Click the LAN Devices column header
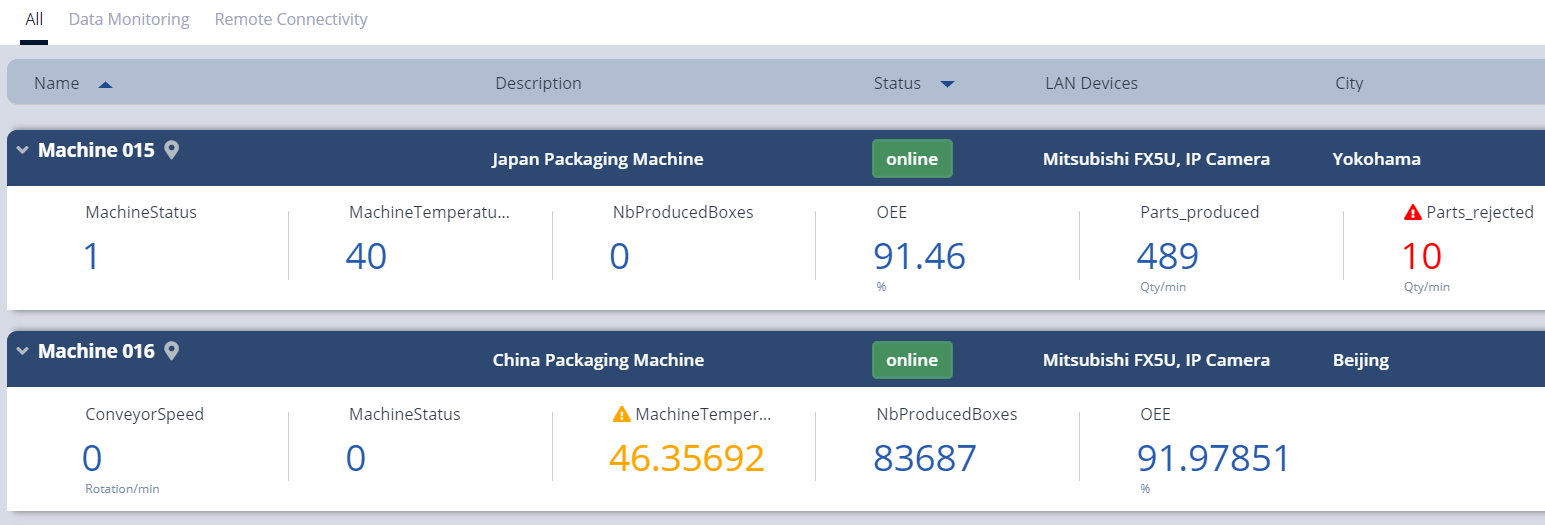 click(1091, 83)
